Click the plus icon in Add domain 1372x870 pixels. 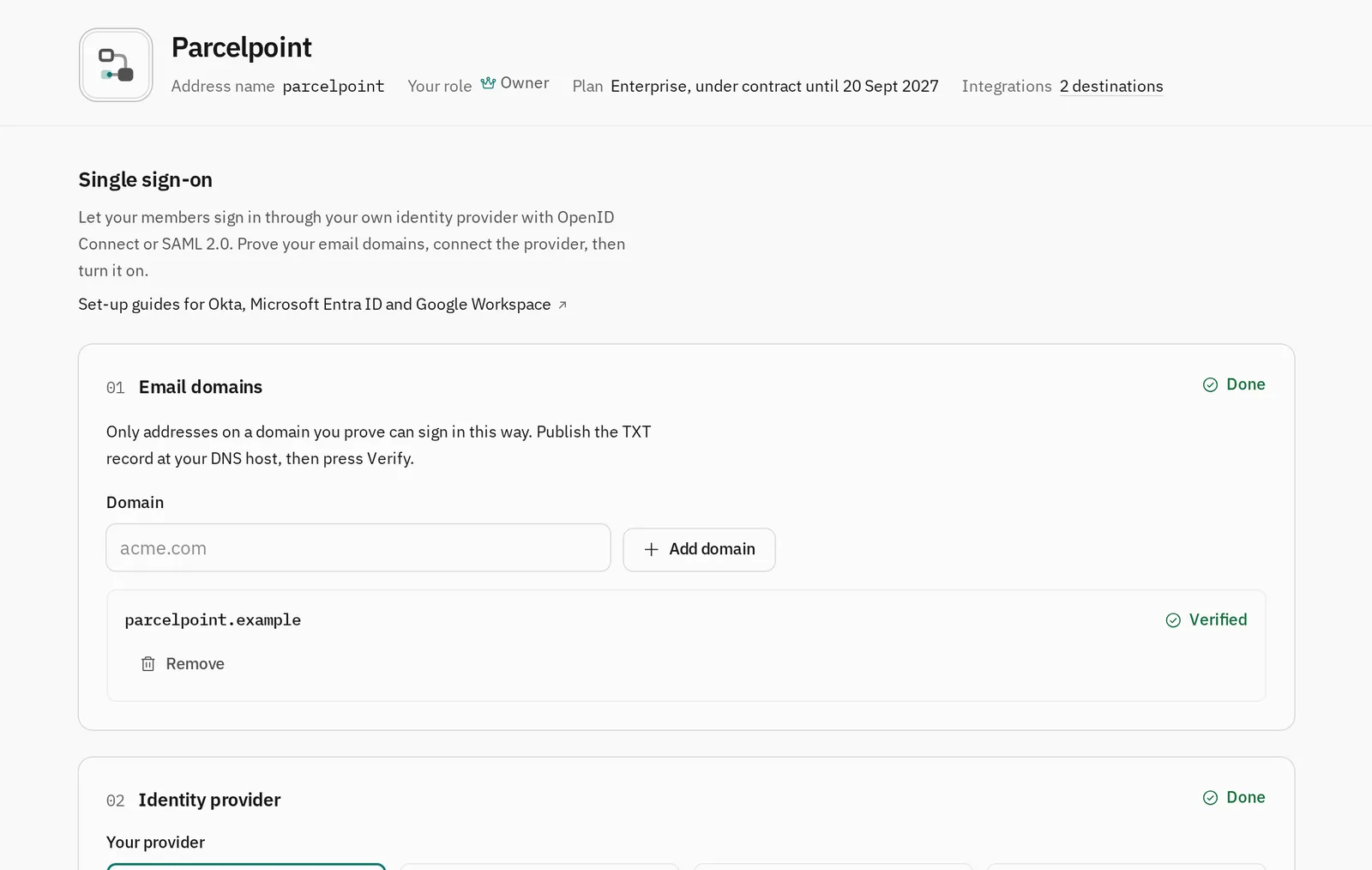point(652,549)
